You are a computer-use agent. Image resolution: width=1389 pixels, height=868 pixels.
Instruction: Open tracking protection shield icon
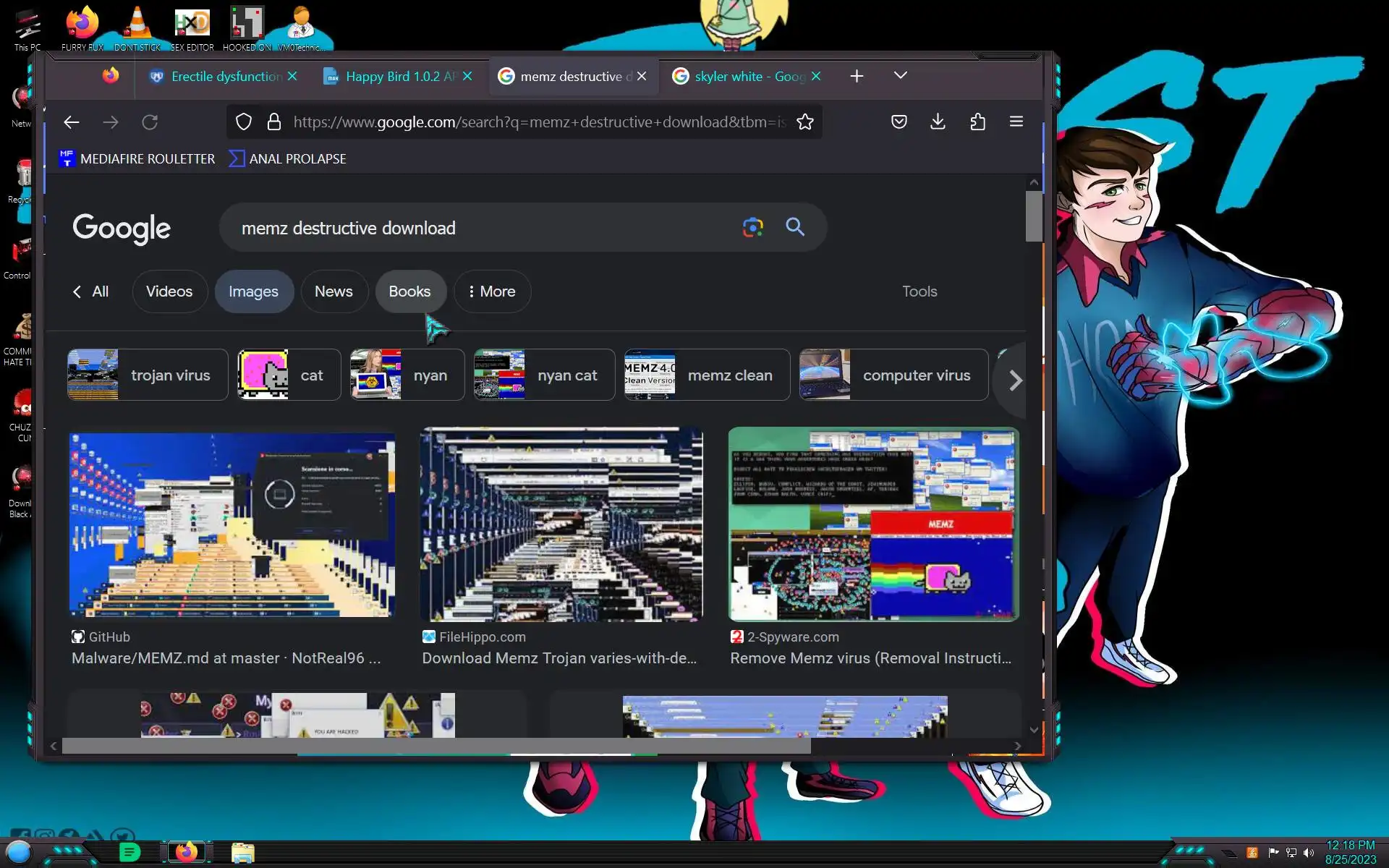pos(244,122)
